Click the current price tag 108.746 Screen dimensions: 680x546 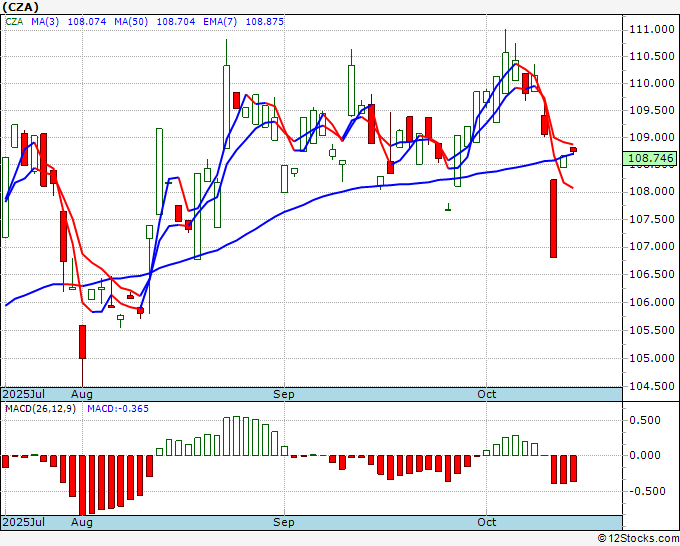point(650,158)
